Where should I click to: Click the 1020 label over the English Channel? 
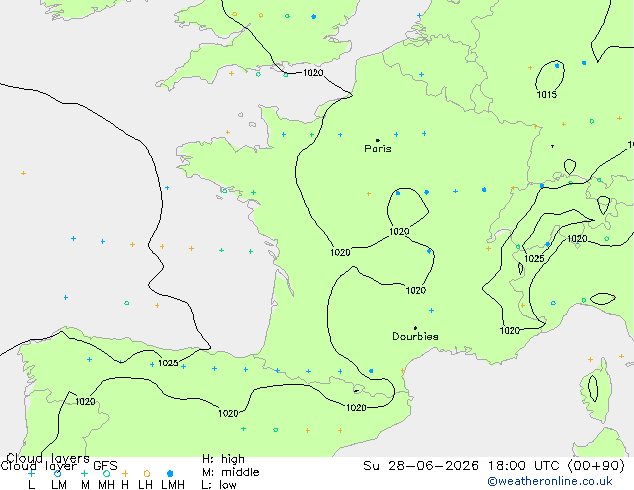tap(313, 73)
